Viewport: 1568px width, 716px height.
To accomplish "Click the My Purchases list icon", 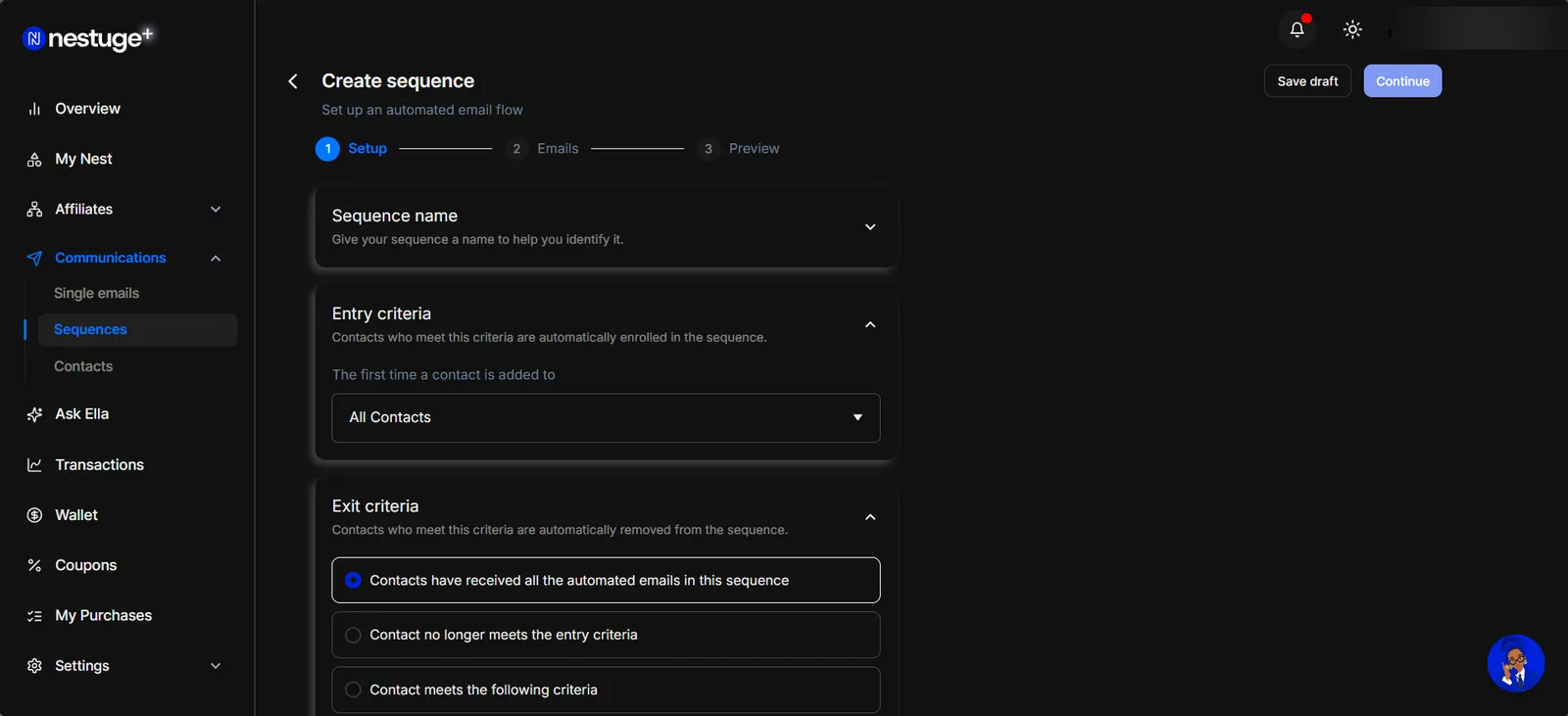I will tap(34, 616).
